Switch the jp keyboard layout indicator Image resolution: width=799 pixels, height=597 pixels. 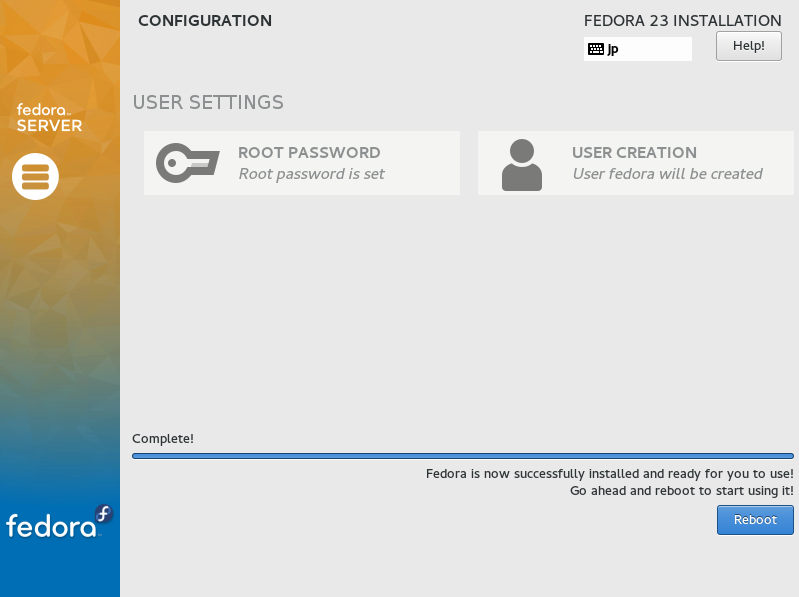tap(638, 49)
